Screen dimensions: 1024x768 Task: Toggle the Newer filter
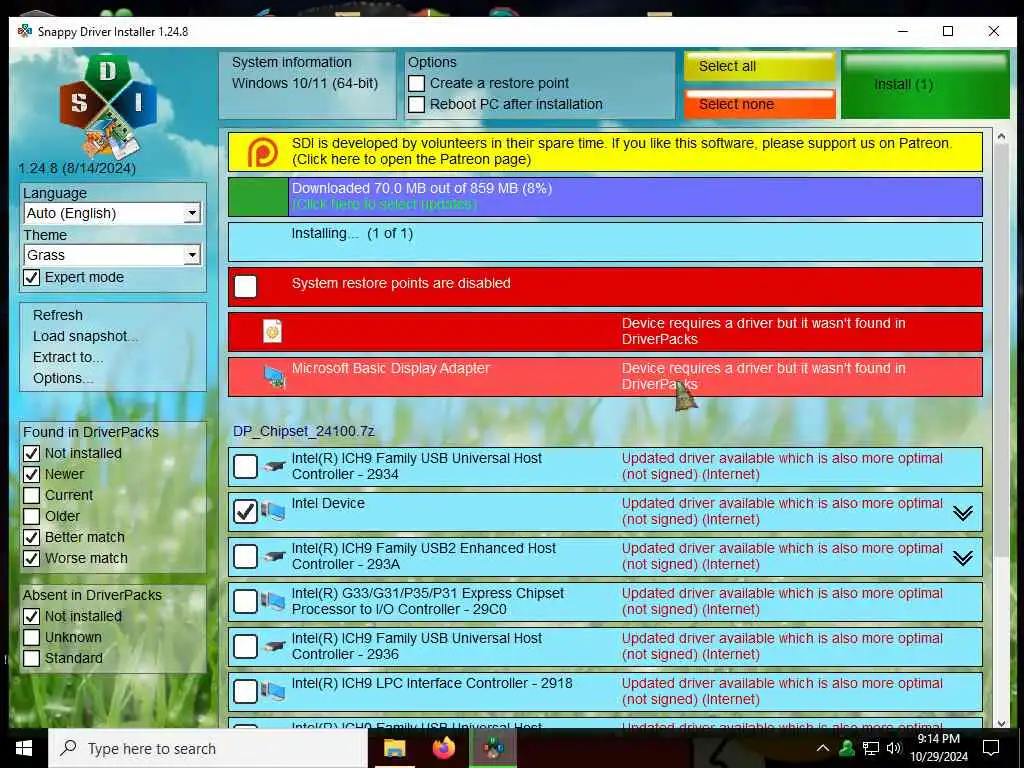pyautogui.click(x=31, y=474)
